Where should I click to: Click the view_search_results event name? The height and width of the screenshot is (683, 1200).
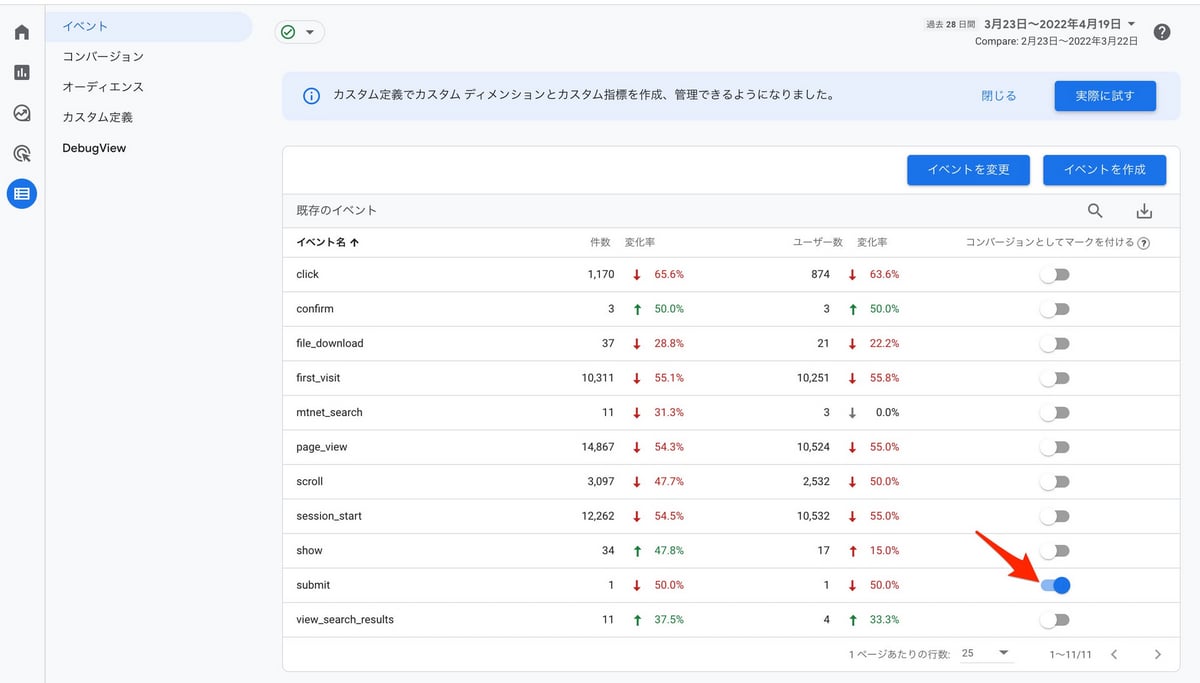pyautogui.click(x=345, y=619)
